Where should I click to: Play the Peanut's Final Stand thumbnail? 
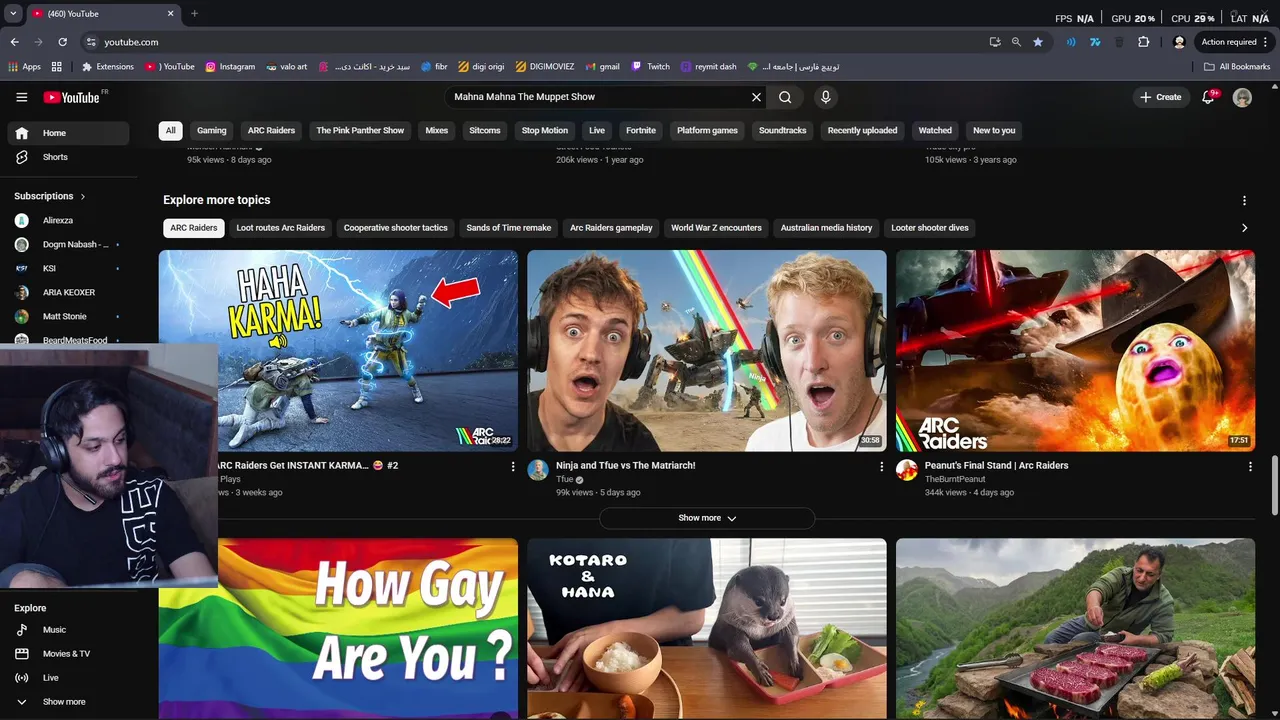click(x=1075, y=351)
